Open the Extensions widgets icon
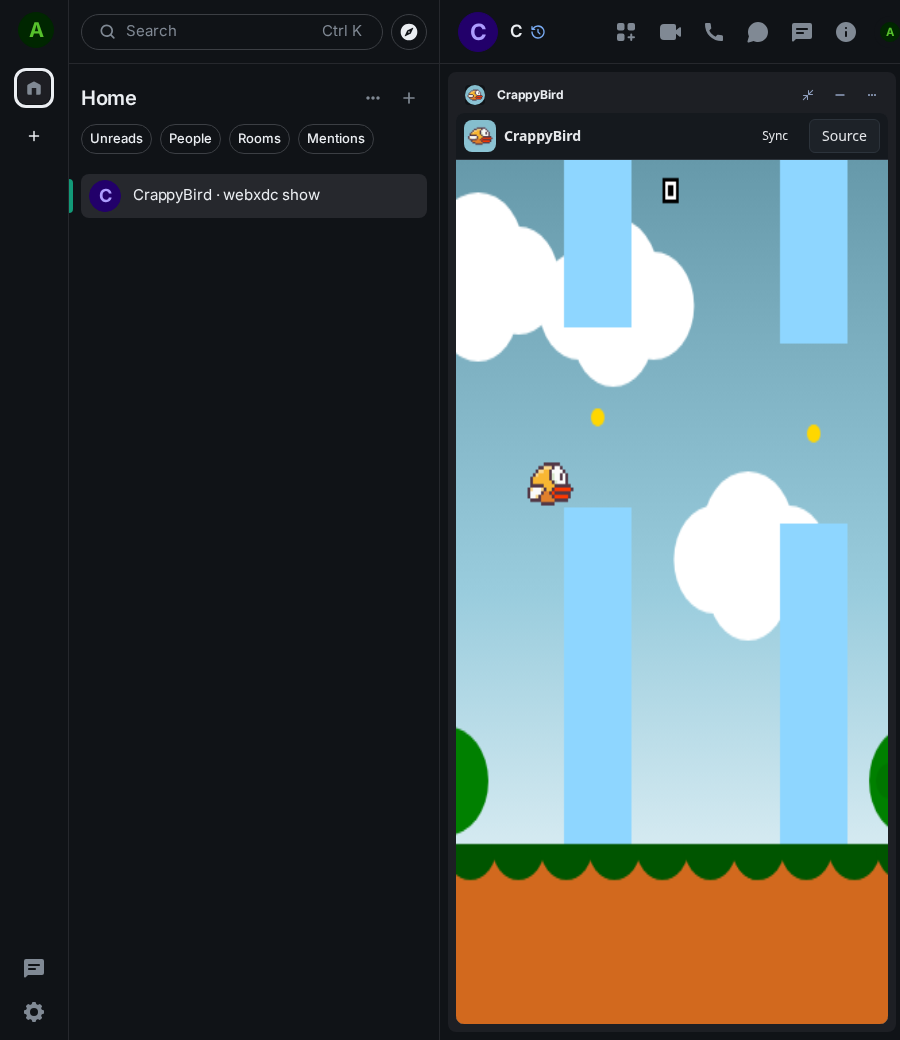 pos(625,32)
